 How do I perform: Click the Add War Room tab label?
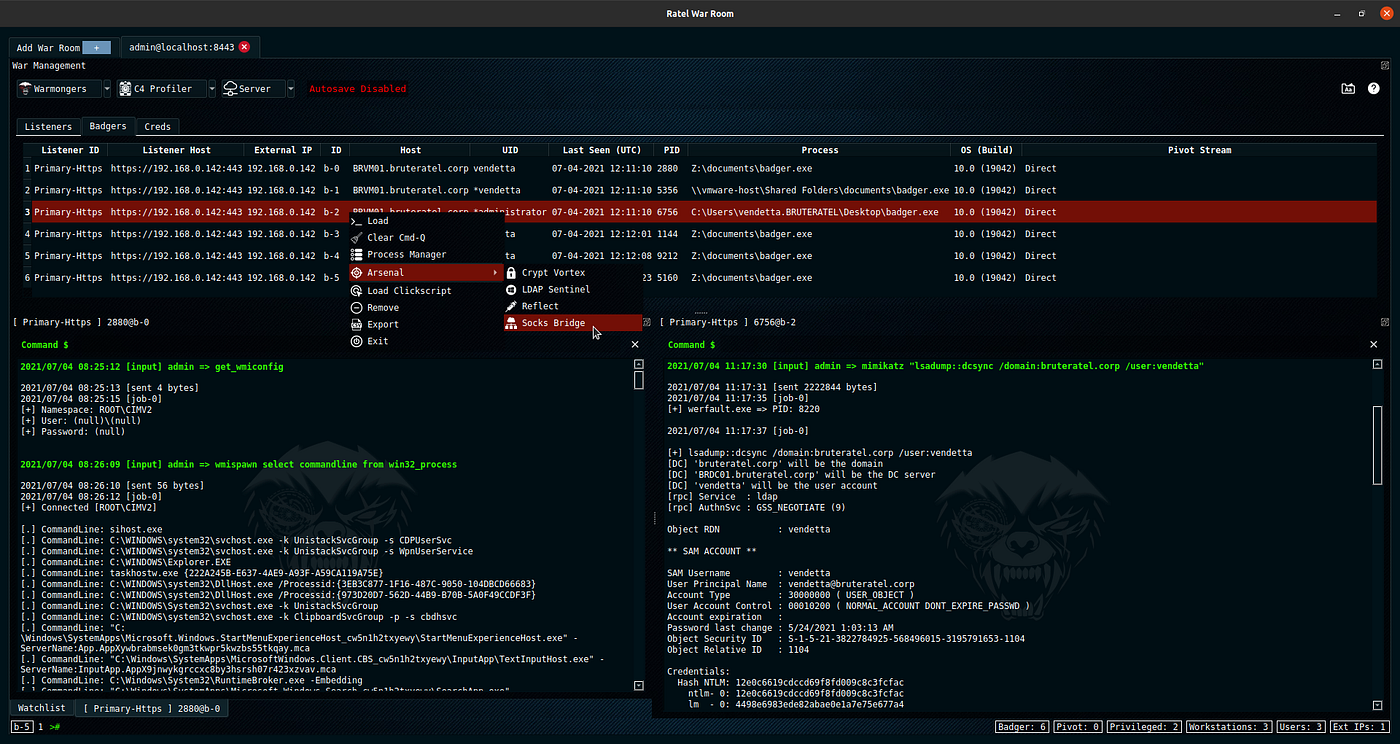[48, 48]
